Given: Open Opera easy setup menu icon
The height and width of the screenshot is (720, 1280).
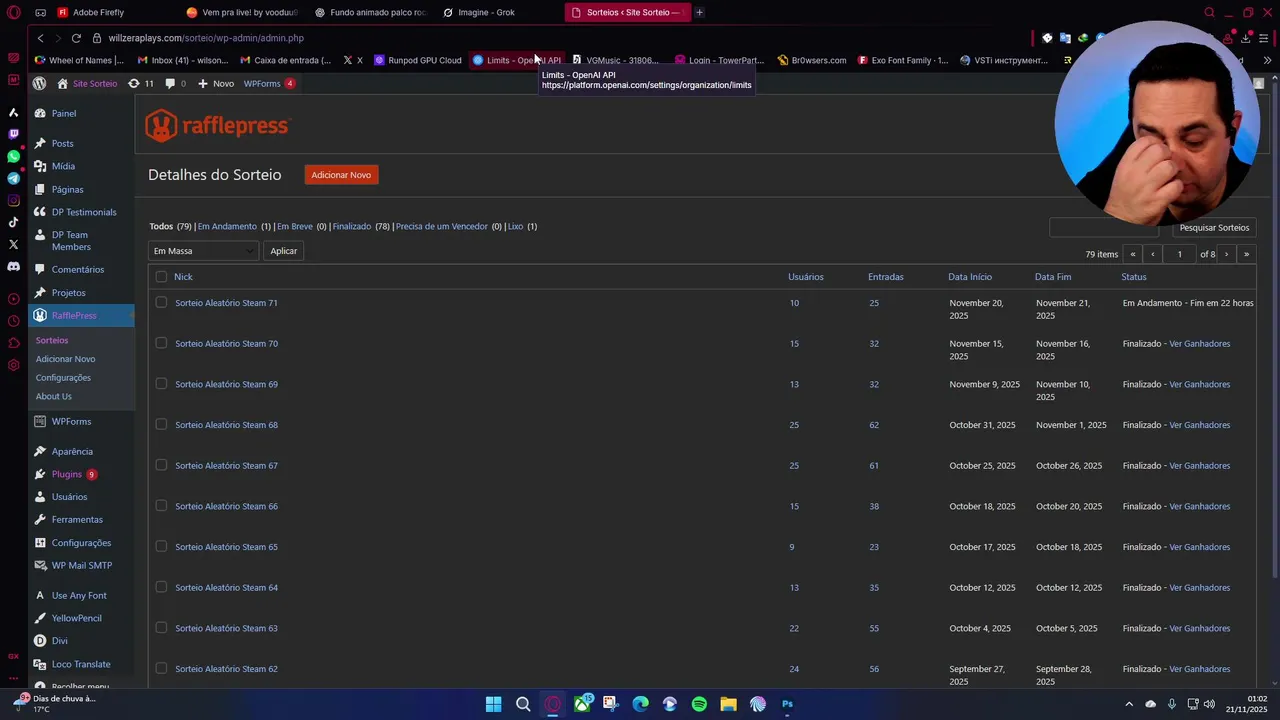Looking at the screenshot, I should pos(1264,38).
